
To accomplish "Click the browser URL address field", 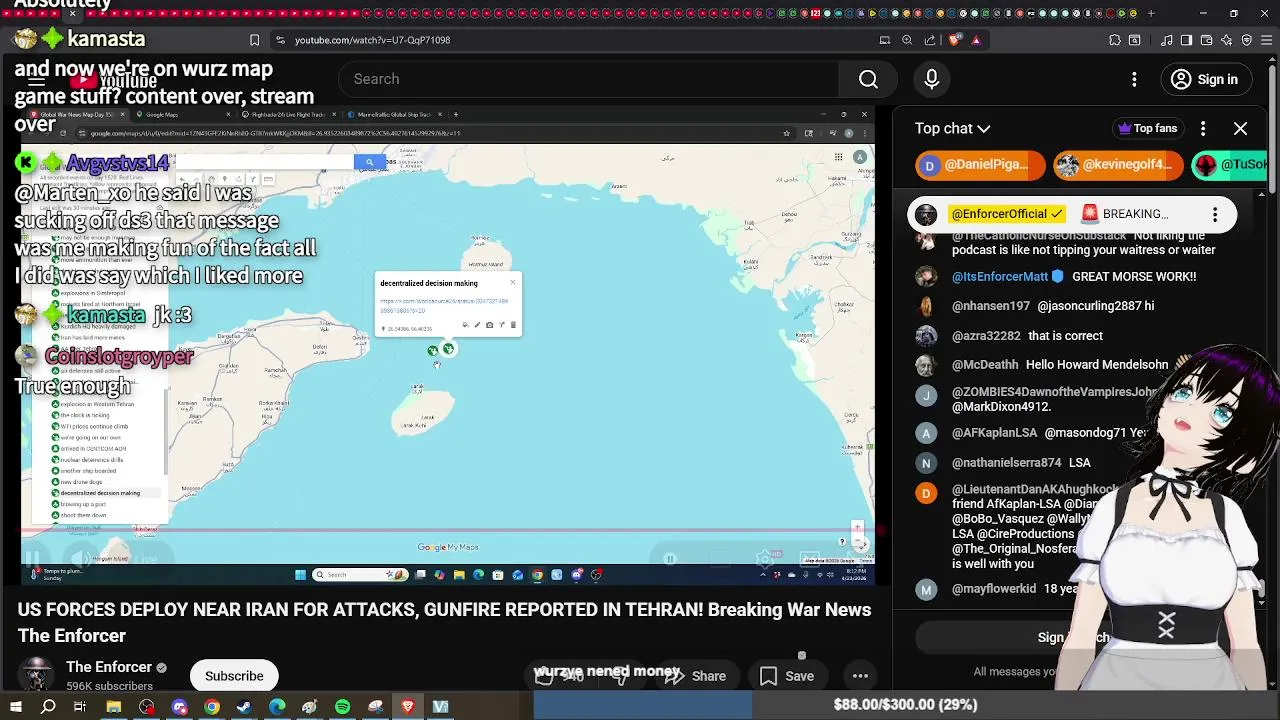I will [580, 40].
